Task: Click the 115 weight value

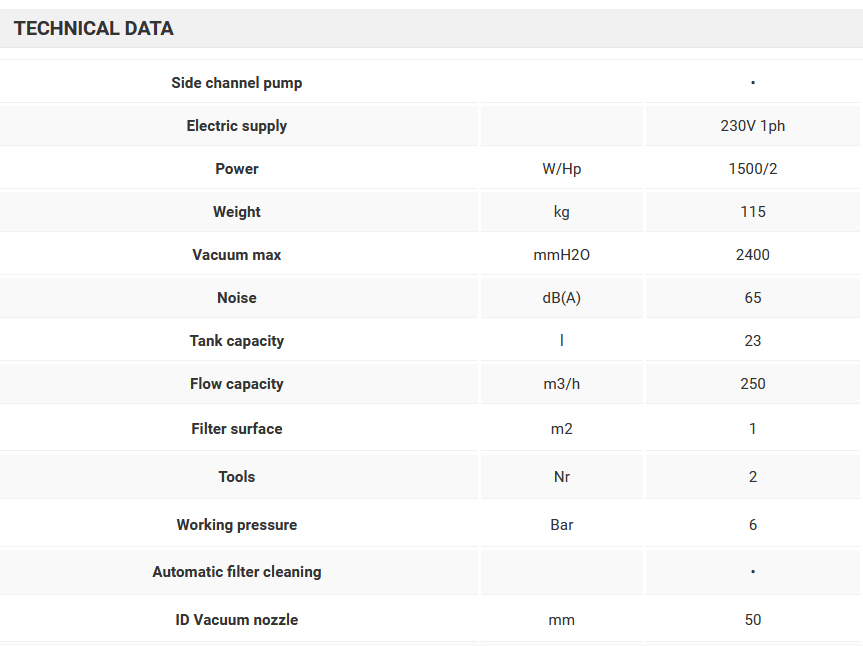Action: coord(752,212)
